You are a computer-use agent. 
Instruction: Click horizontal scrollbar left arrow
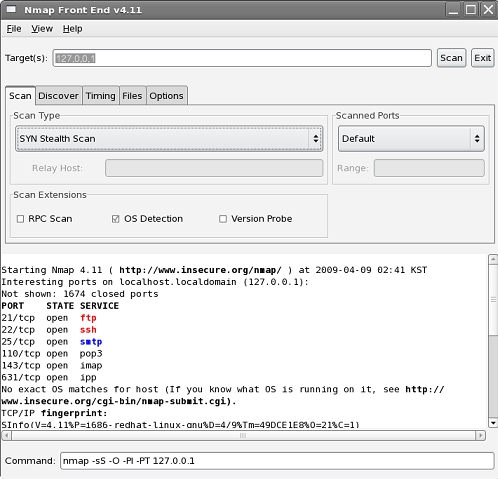click(x=7, y=435)
